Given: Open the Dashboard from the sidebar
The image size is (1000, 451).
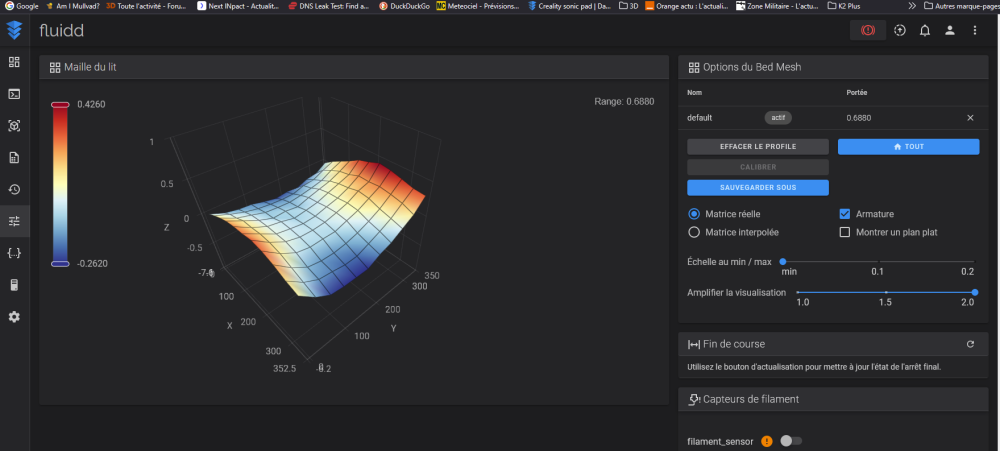Looking at the screenshot, I should click(x=14, y=62).
